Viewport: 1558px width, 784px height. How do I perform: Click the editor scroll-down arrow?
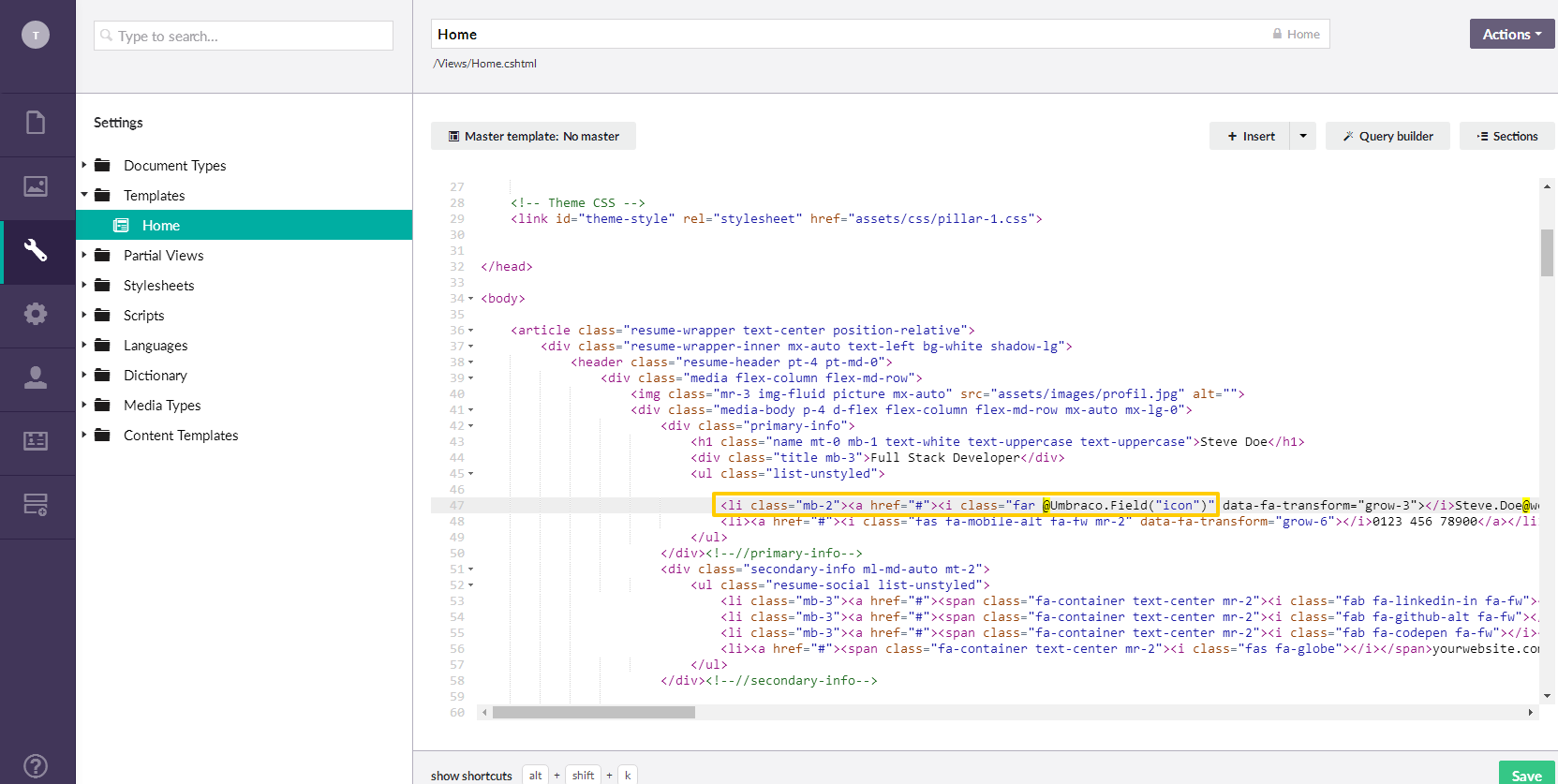[x=1547, y=696]
